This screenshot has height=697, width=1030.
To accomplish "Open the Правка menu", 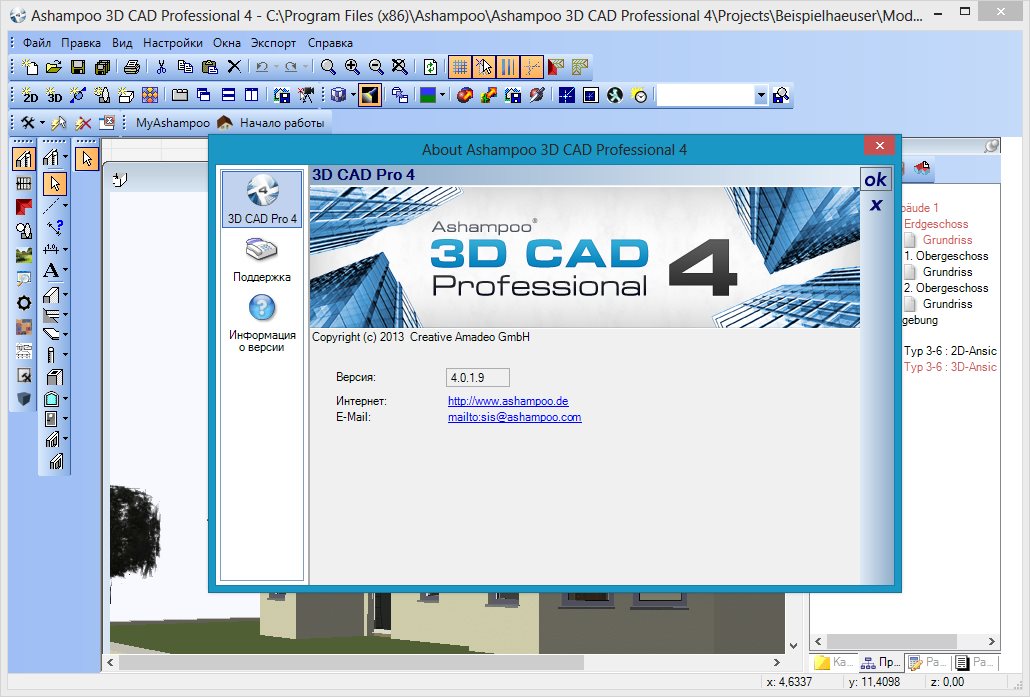I will (81, 43).
